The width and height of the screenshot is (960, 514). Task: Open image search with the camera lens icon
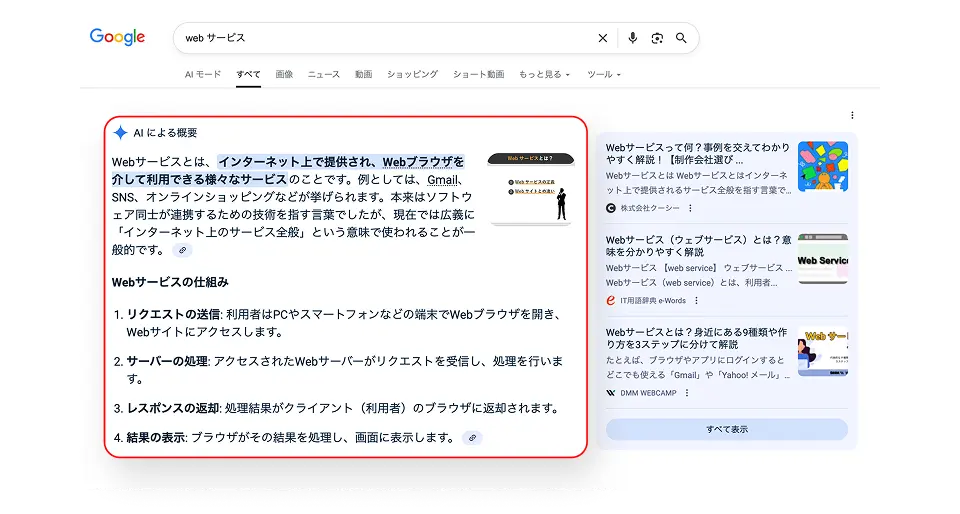(657, 38)
